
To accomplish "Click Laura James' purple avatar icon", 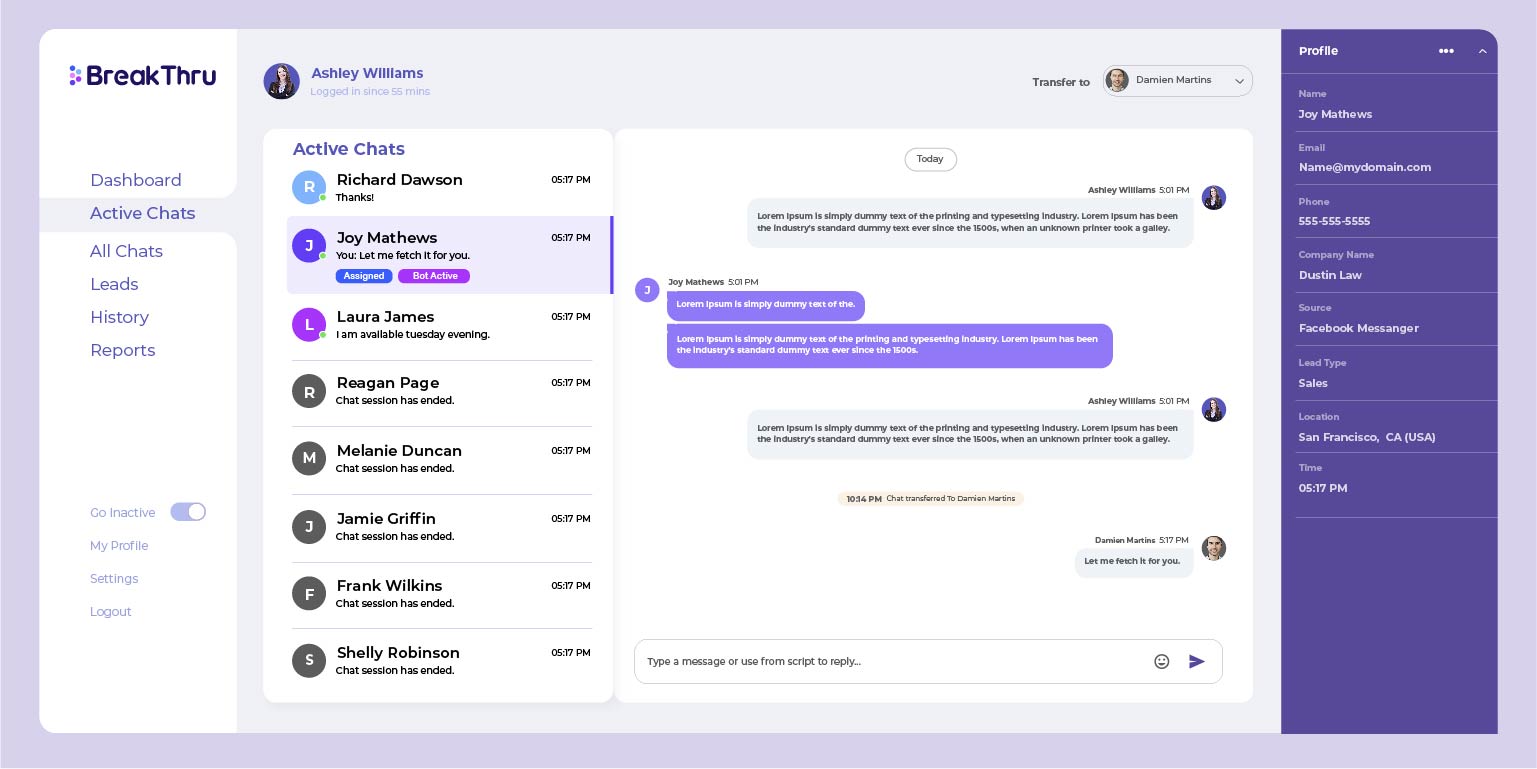I will tap(308, 324).
